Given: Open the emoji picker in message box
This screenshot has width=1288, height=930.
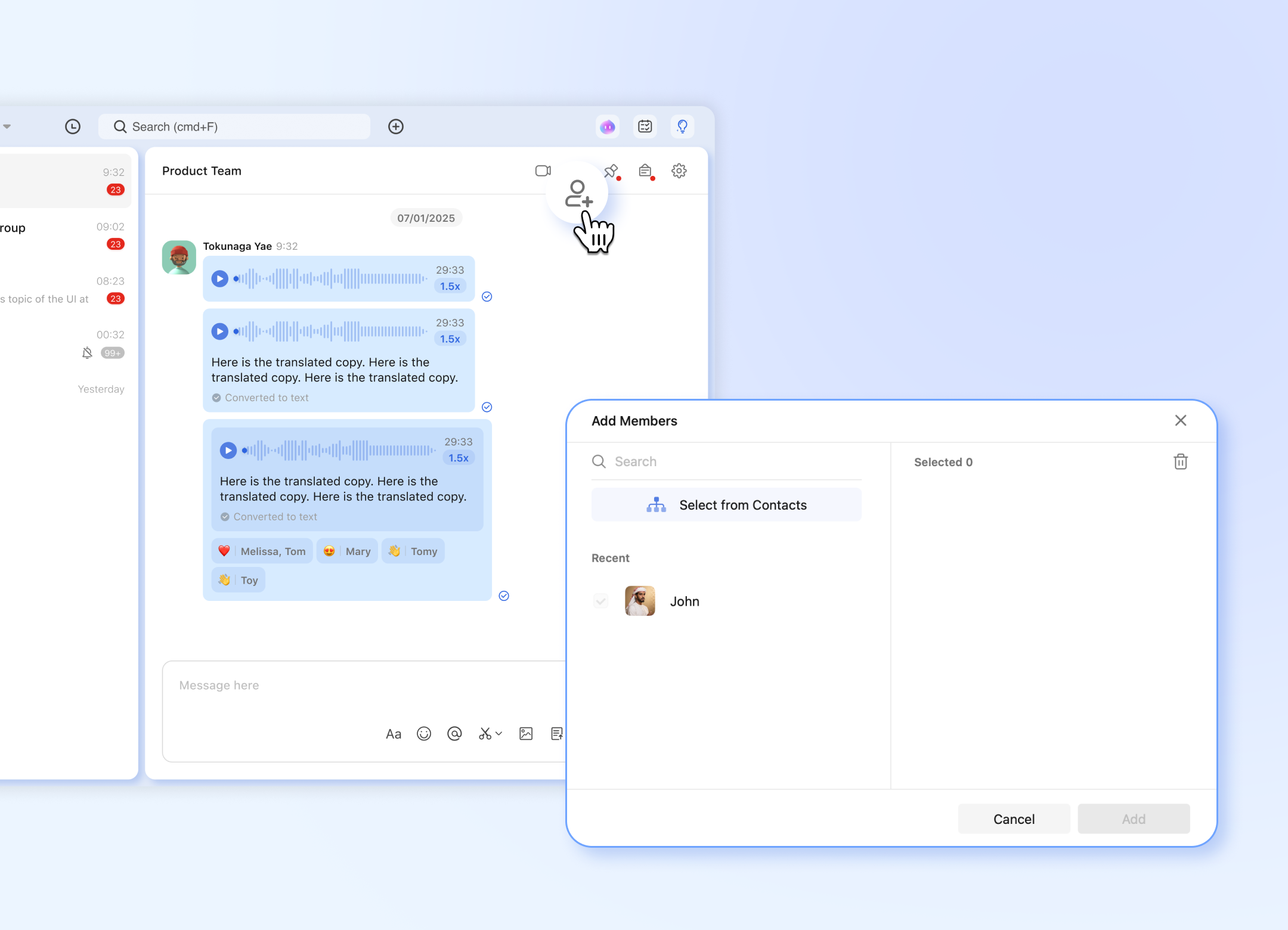Looking at the screenshot, I should (424, 734).
